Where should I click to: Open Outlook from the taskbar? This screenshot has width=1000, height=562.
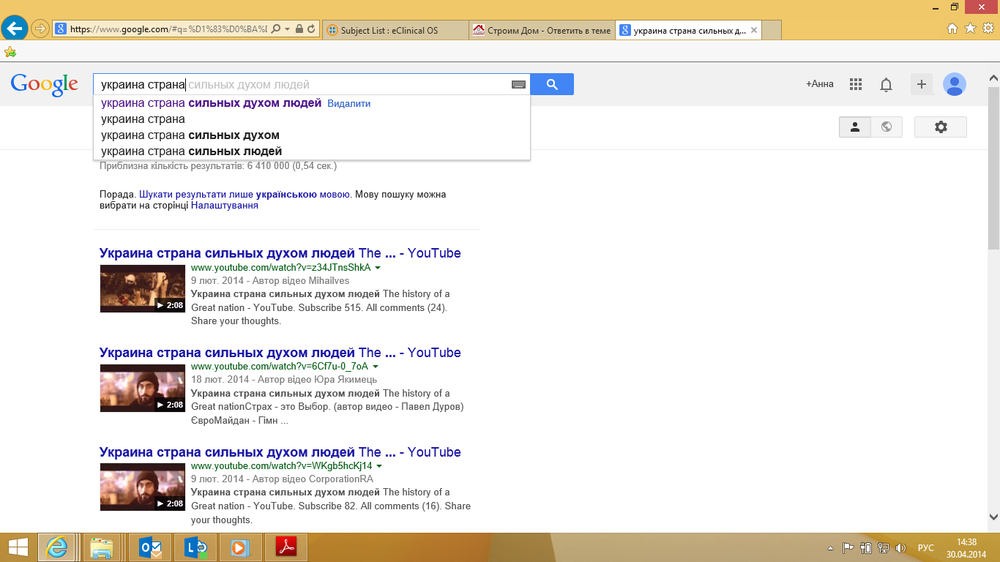[150, 547]
